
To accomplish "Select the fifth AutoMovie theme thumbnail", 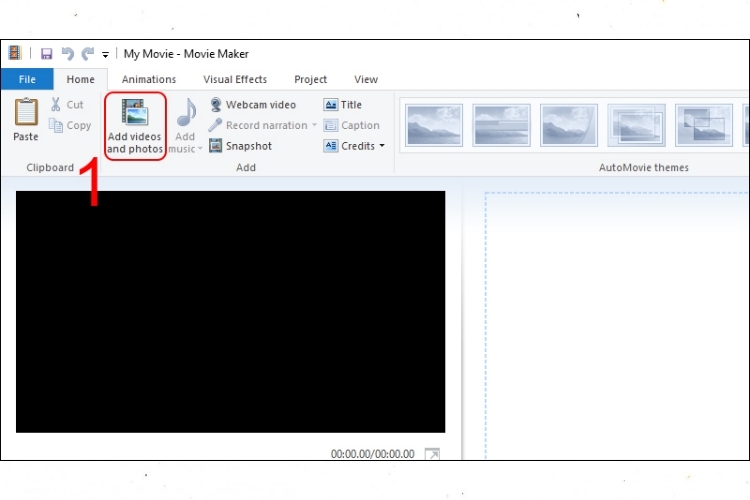I will click(x=704, y=125).
